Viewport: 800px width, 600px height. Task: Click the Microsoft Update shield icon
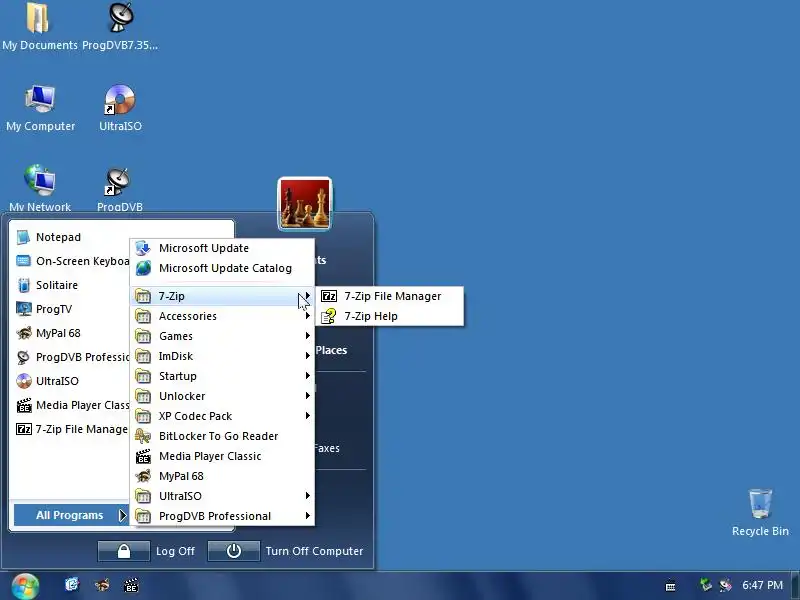tap(143, 248)
